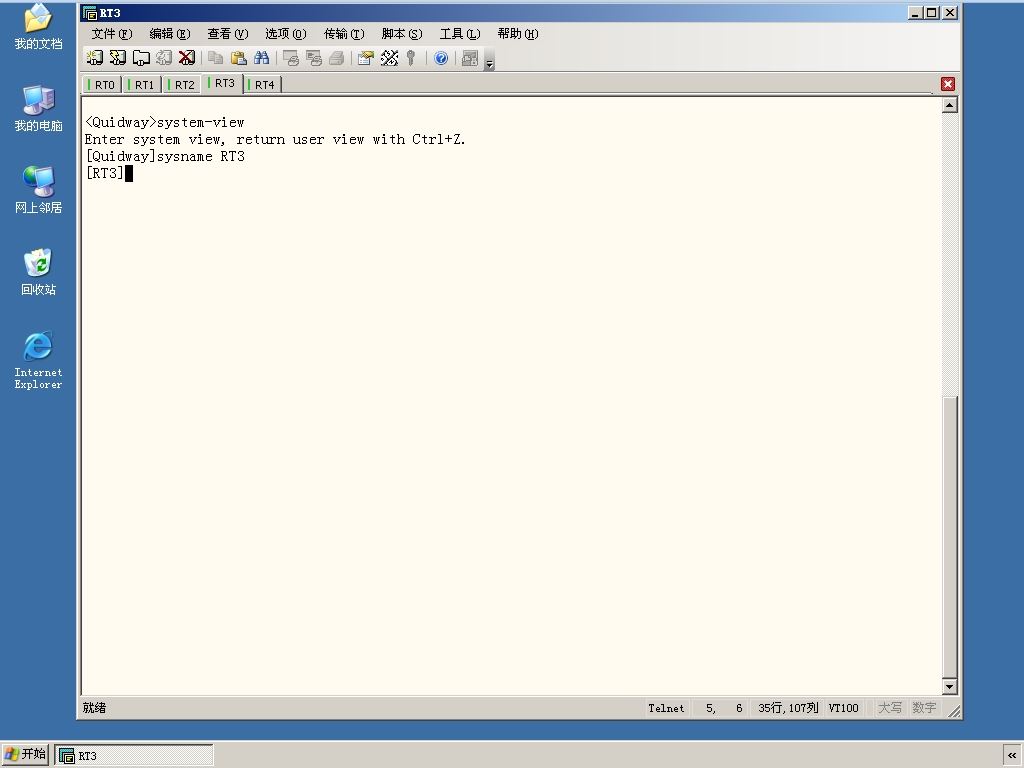
Task: Click the VT100 status bar entry
Action: click(x=843, y=708)
